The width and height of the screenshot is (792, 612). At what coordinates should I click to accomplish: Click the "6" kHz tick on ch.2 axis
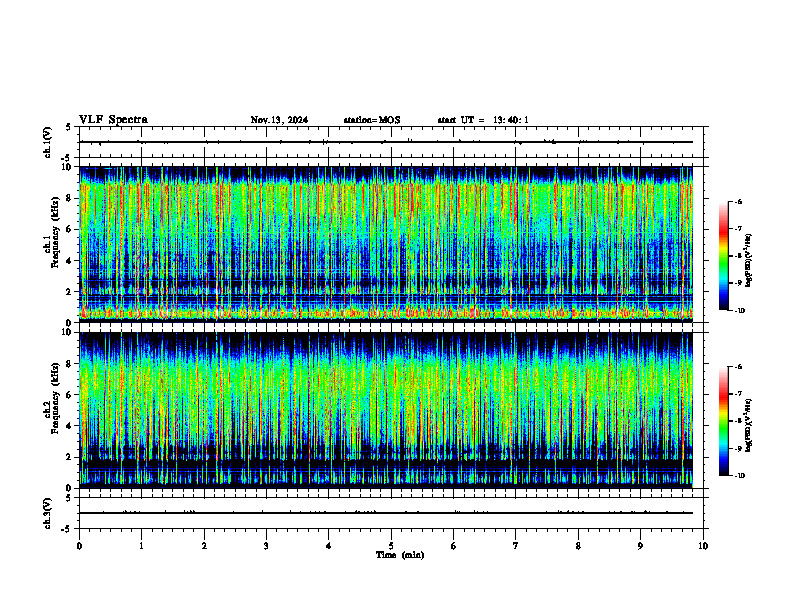click(x=71, y=395)
